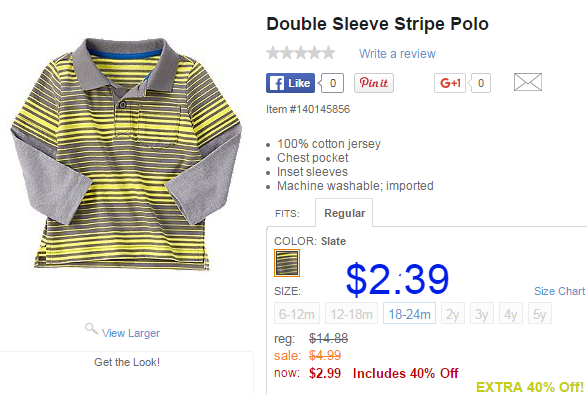The height and width of the screenshot is (395, 587).
Task: Click the email envelope icon
Action: pos(528,82)
